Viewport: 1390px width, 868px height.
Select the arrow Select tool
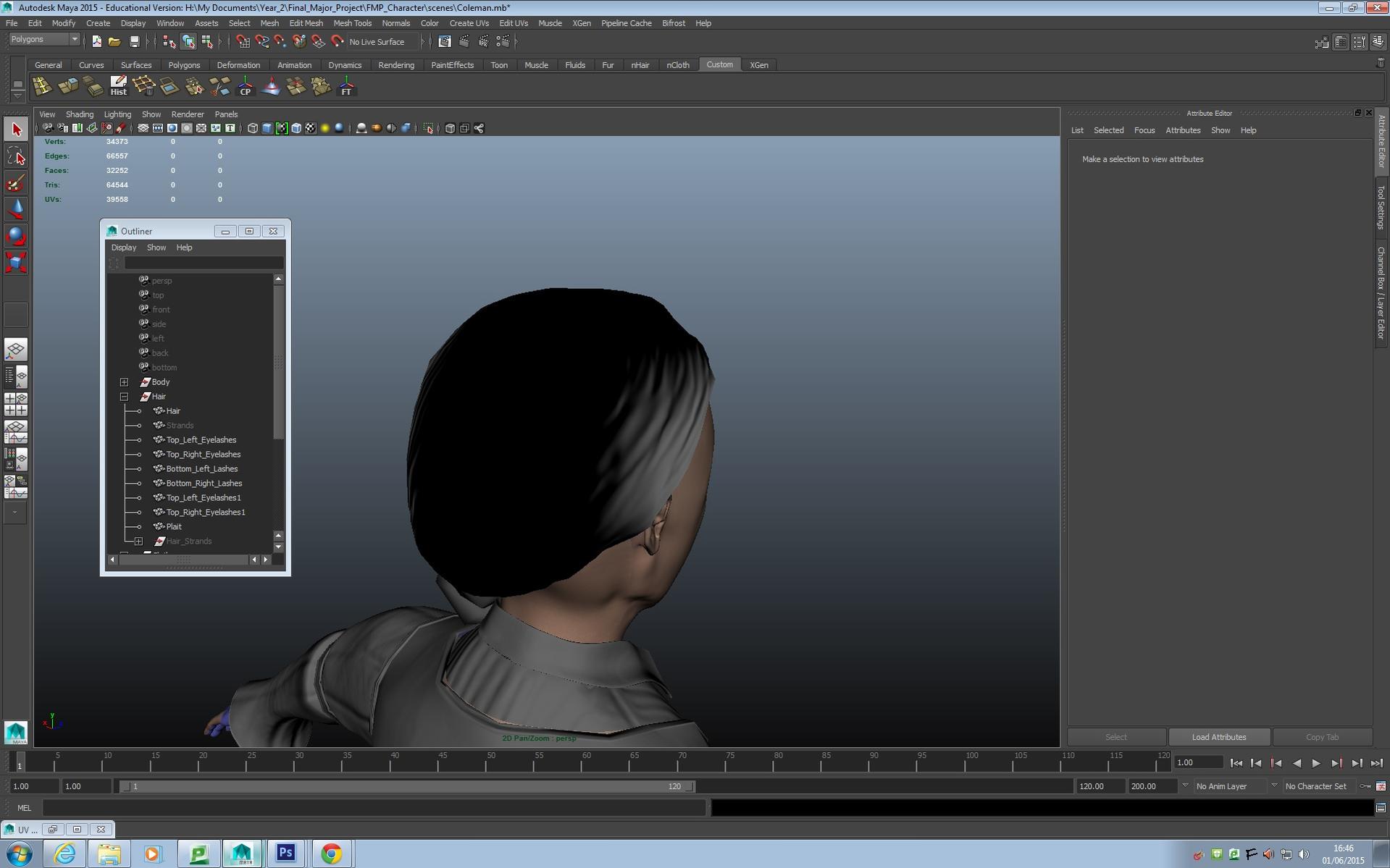click(x=16, y=128)
